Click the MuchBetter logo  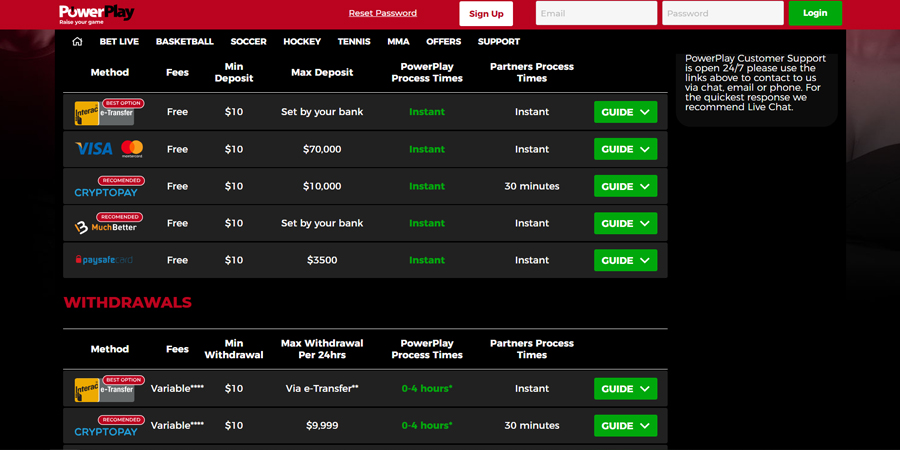coord(106,226)
